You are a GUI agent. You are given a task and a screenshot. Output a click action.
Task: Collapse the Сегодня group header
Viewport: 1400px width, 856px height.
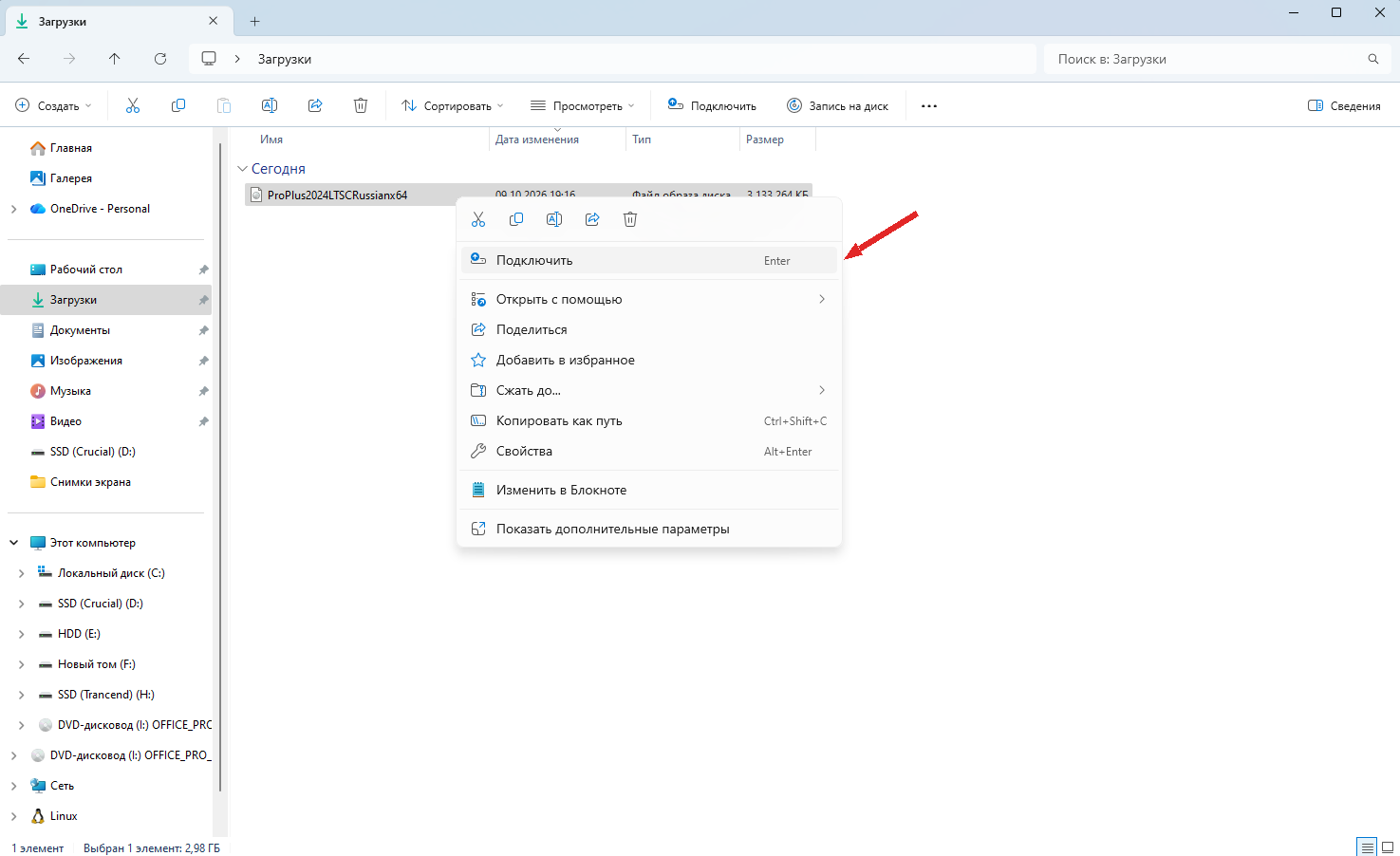coord(242,169)
